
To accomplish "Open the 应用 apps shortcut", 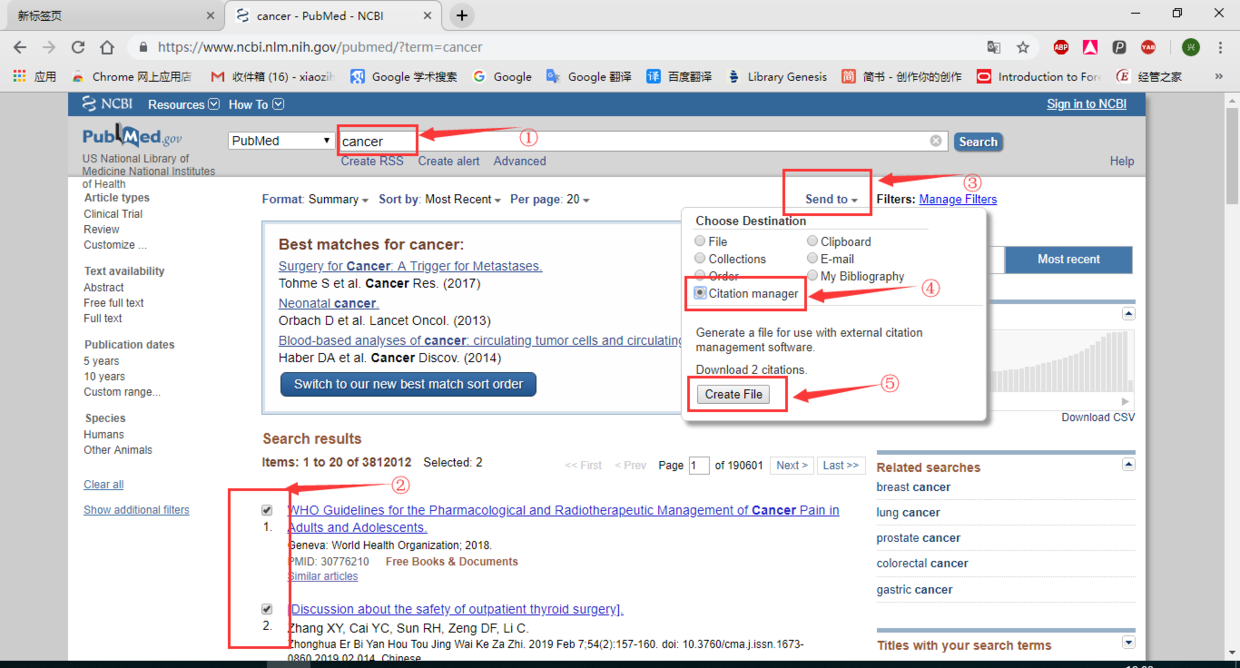I will pyautogui.click(x=35, y=76).
